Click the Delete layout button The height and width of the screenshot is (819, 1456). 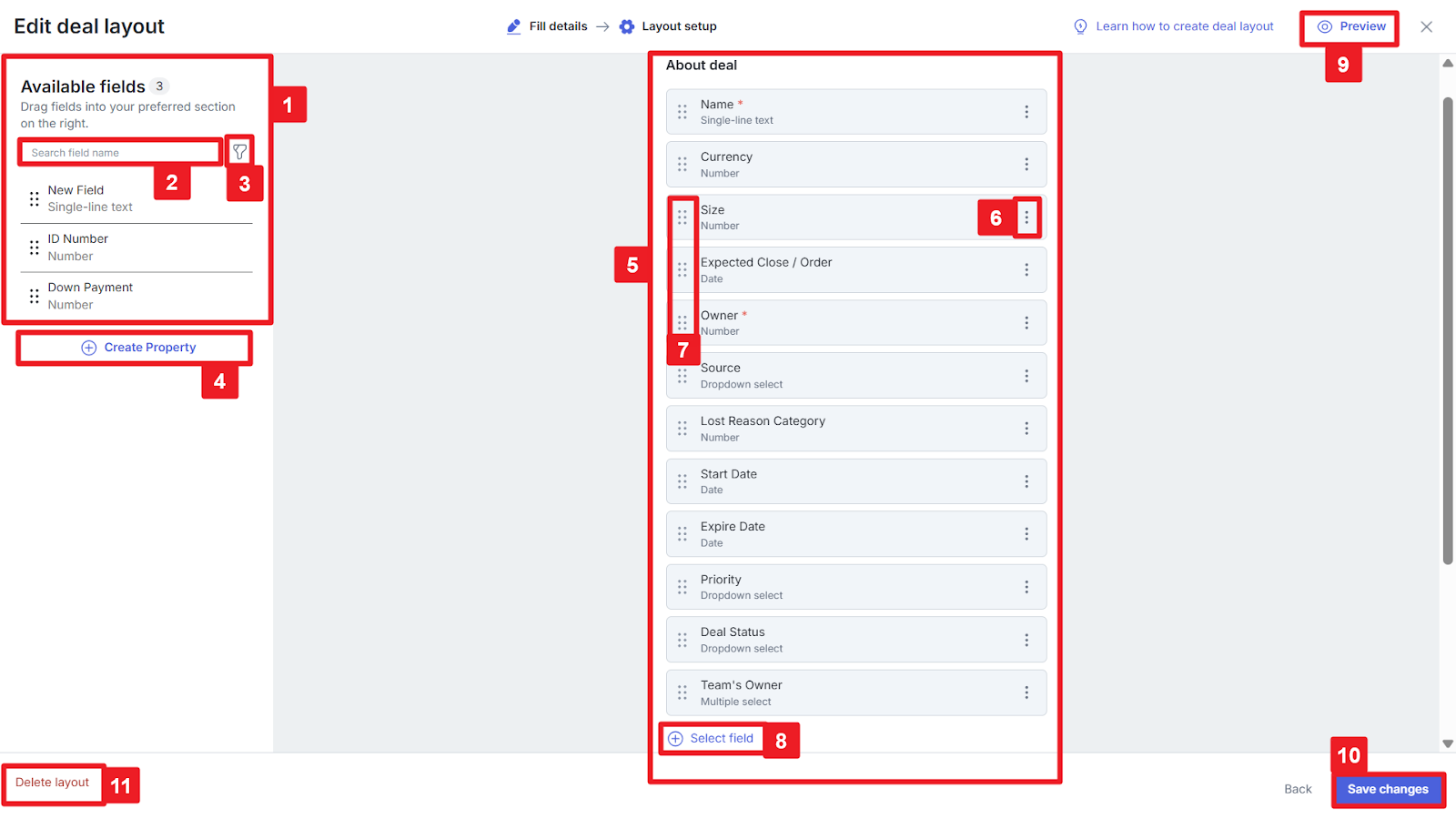[53, 783]
